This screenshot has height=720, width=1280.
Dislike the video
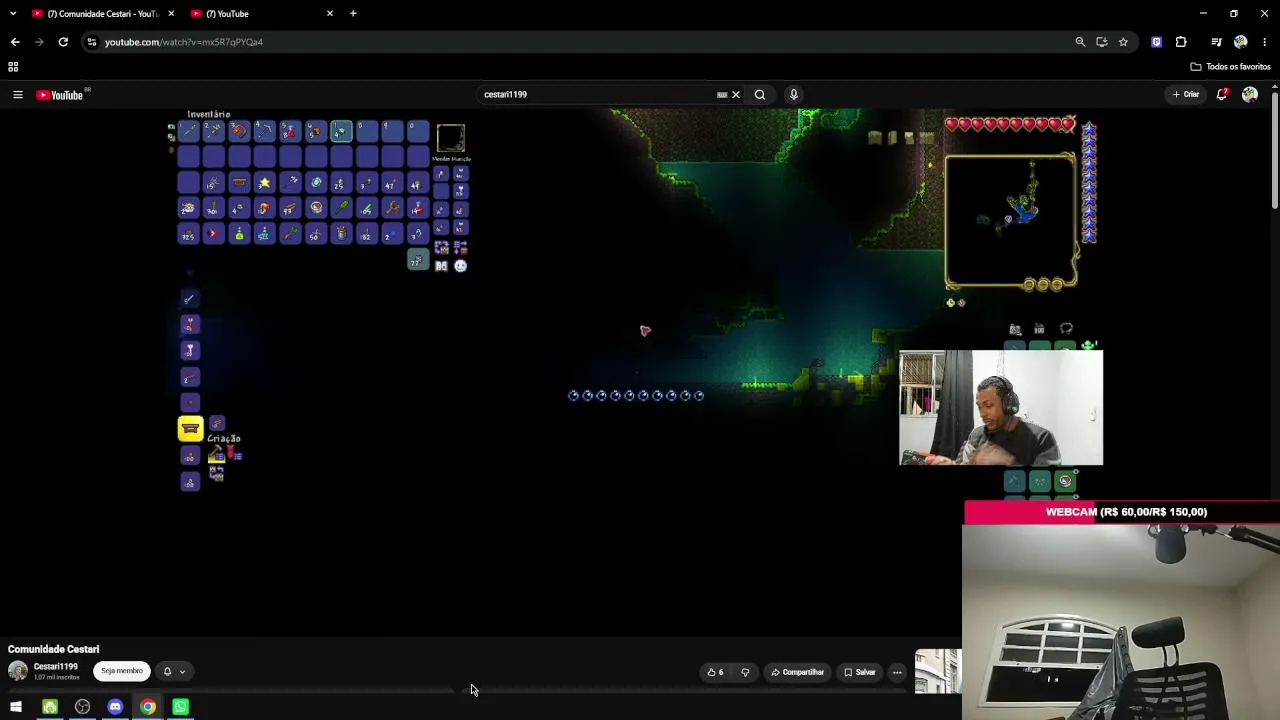[745, 672]
